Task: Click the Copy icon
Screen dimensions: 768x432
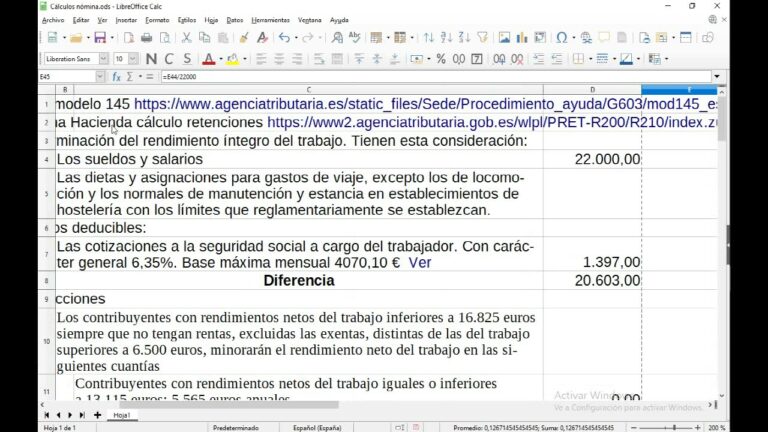Action: tap(204, 38)
